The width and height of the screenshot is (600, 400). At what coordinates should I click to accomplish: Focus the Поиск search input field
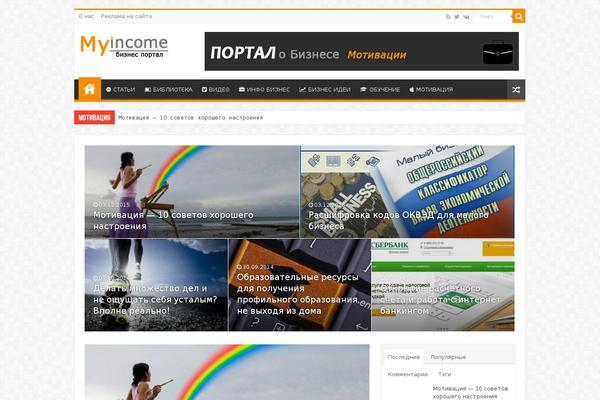(494, 16)
